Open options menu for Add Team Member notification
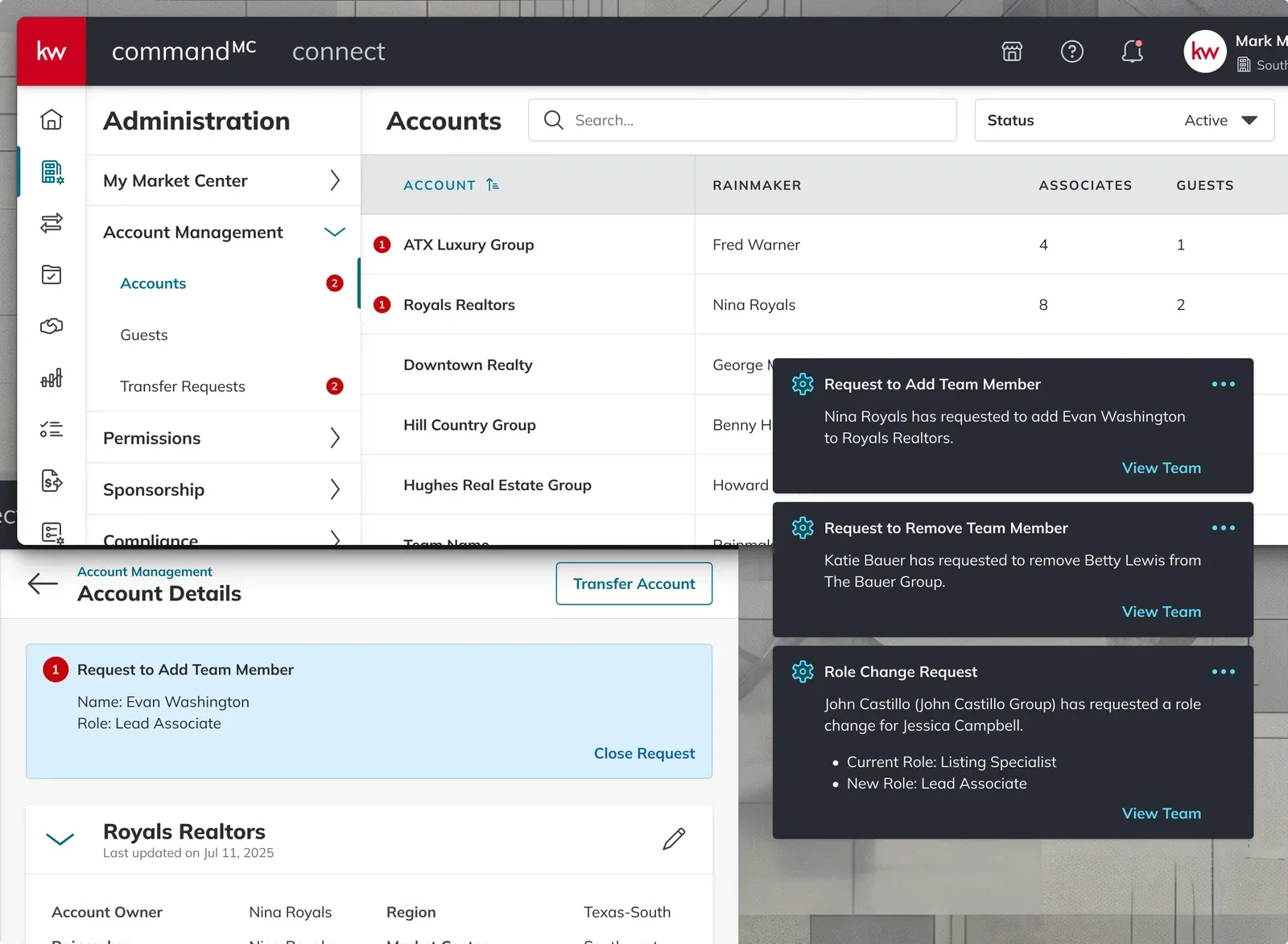Screen dimensions: 1288x944 coord(1223,384)
